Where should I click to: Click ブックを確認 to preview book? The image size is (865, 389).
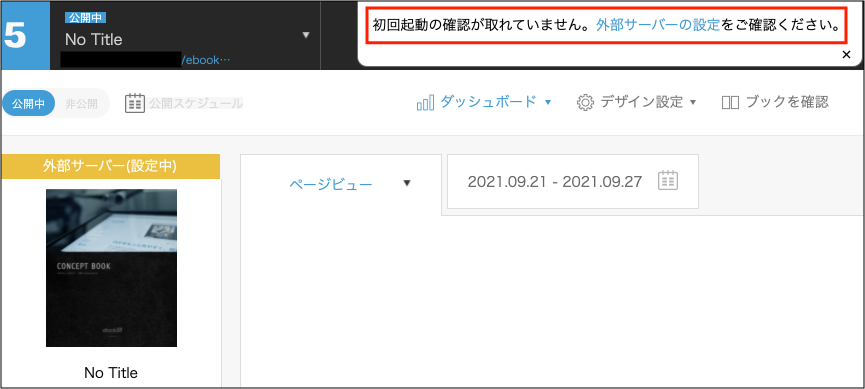click(x=787, y=102)
